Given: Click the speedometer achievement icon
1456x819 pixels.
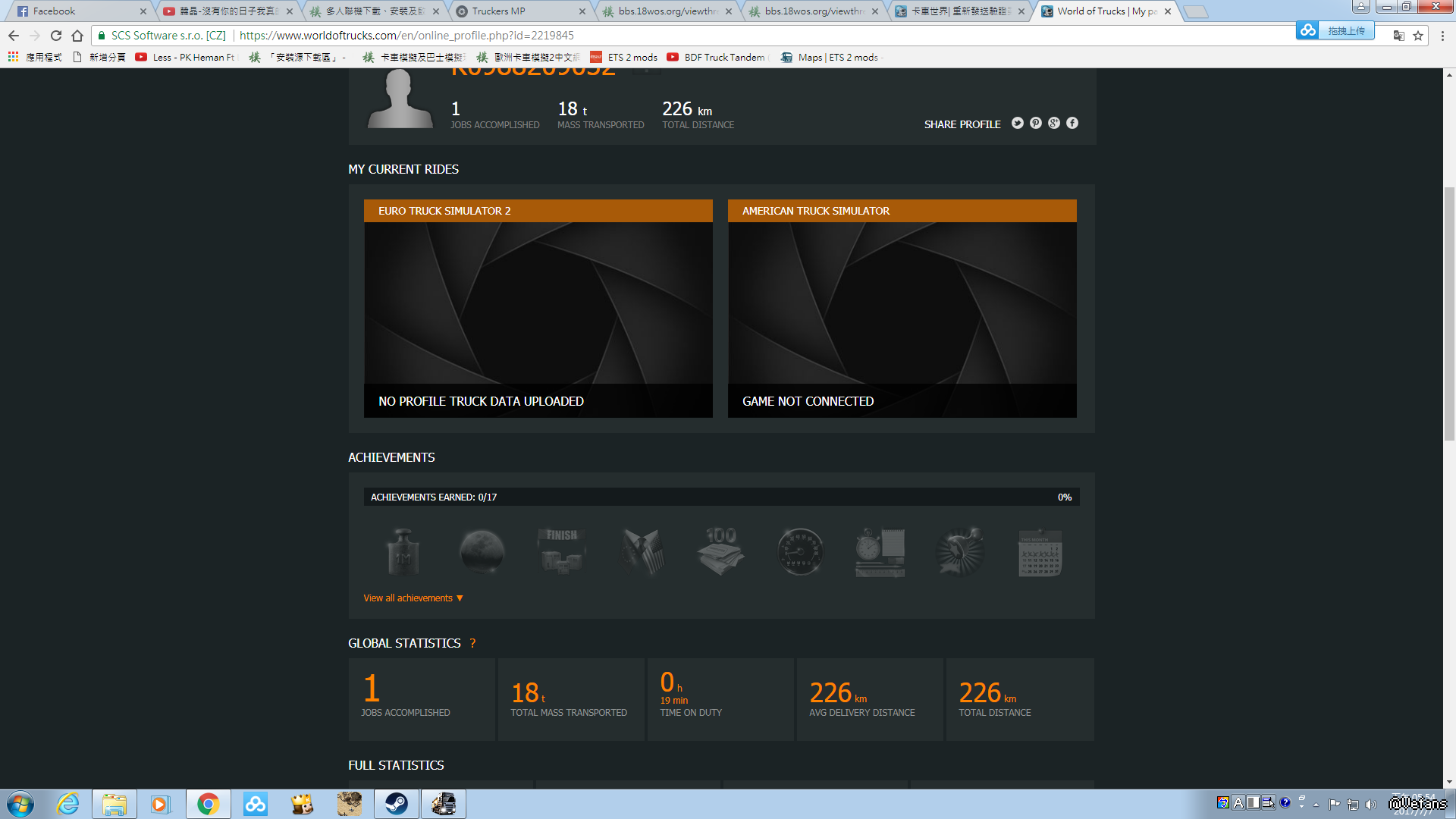Looking at the screenshot, I should pyautogui.click(x=800, y=552).
